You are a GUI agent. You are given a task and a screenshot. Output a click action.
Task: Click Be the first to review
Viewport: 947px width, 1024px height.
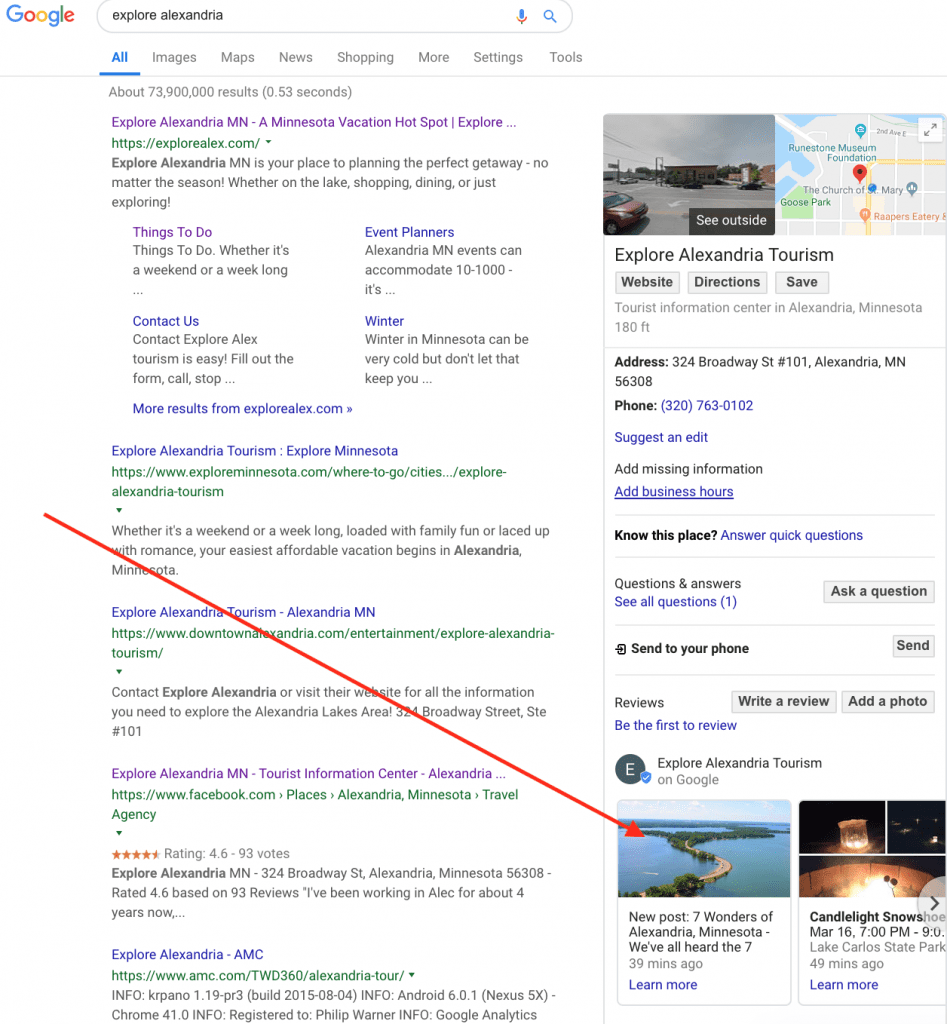tap(675, 725)
